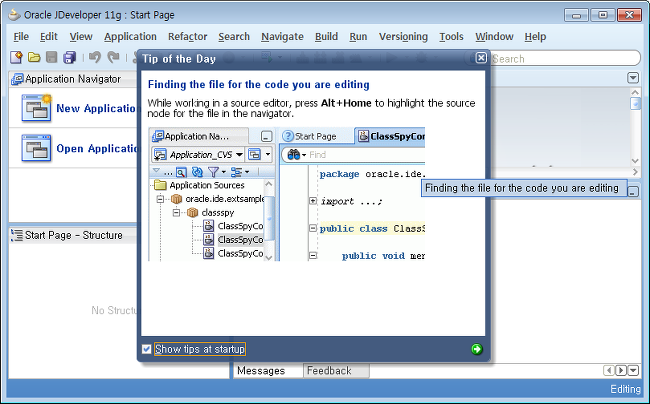Open the Tools menu
Screen dimensions: 650x404
tap(451, 36)
